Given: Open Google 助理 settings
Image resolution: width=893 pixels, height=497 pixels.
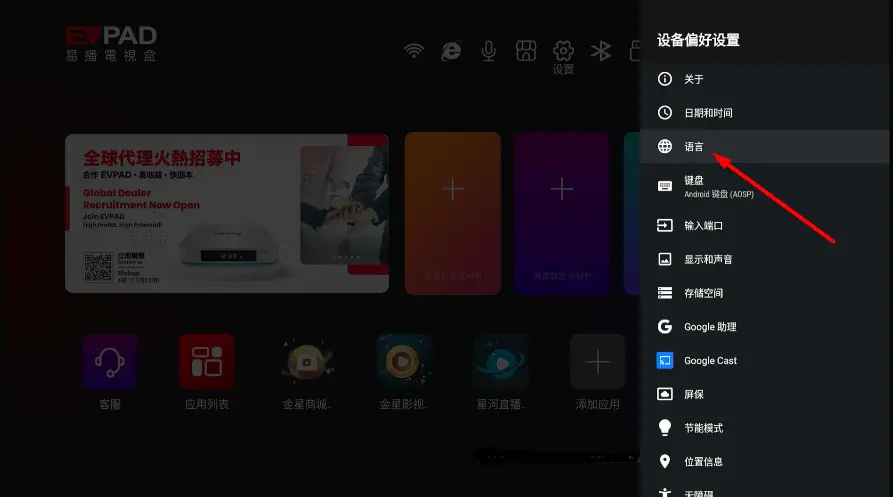Looking at the screenshot, I should coord(709,327).
